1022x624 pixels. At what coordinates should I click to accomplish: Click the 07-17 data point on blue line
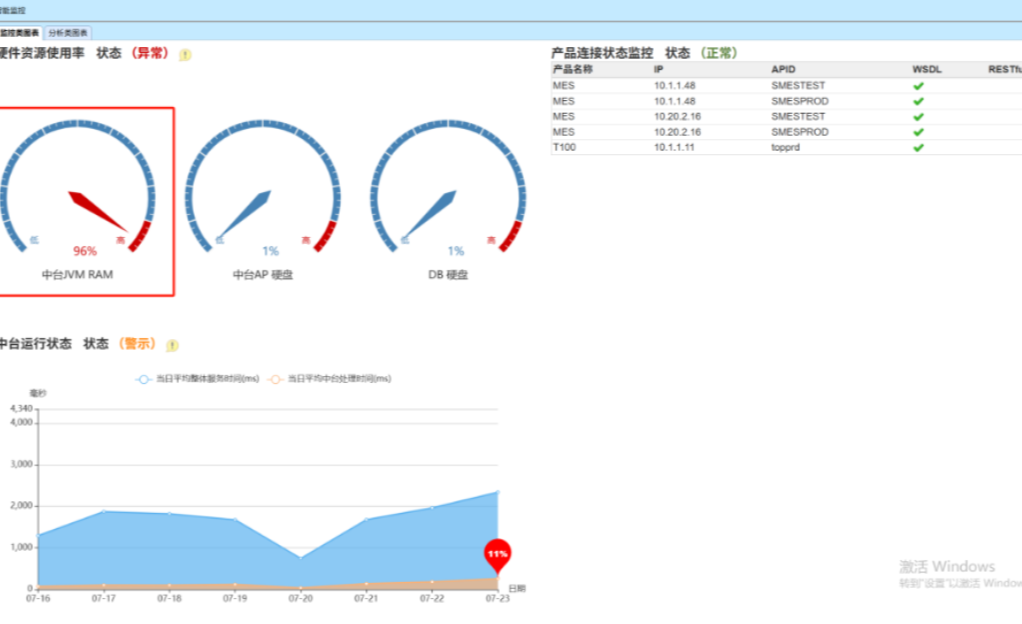[103, 512]
